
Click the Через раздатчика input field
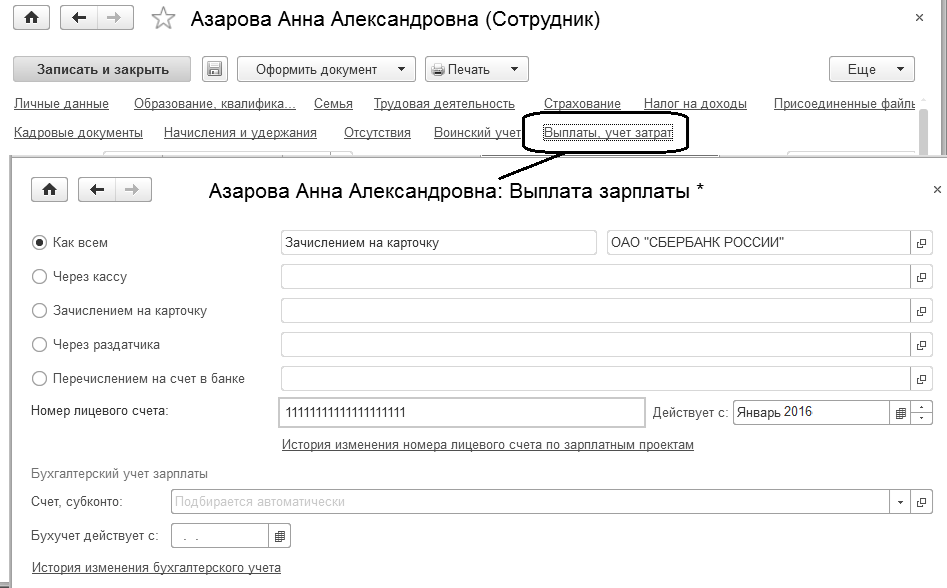click(595, 345)
